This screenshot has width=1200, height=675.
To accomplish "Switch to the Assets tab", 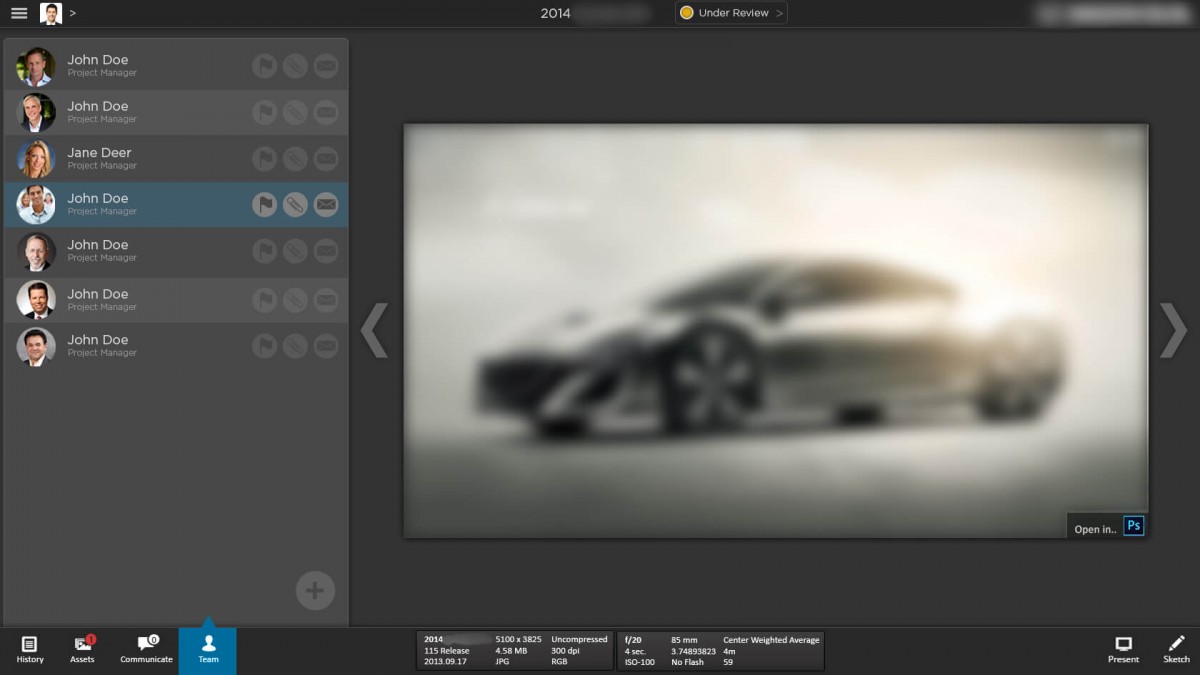I will pos(82,648).
